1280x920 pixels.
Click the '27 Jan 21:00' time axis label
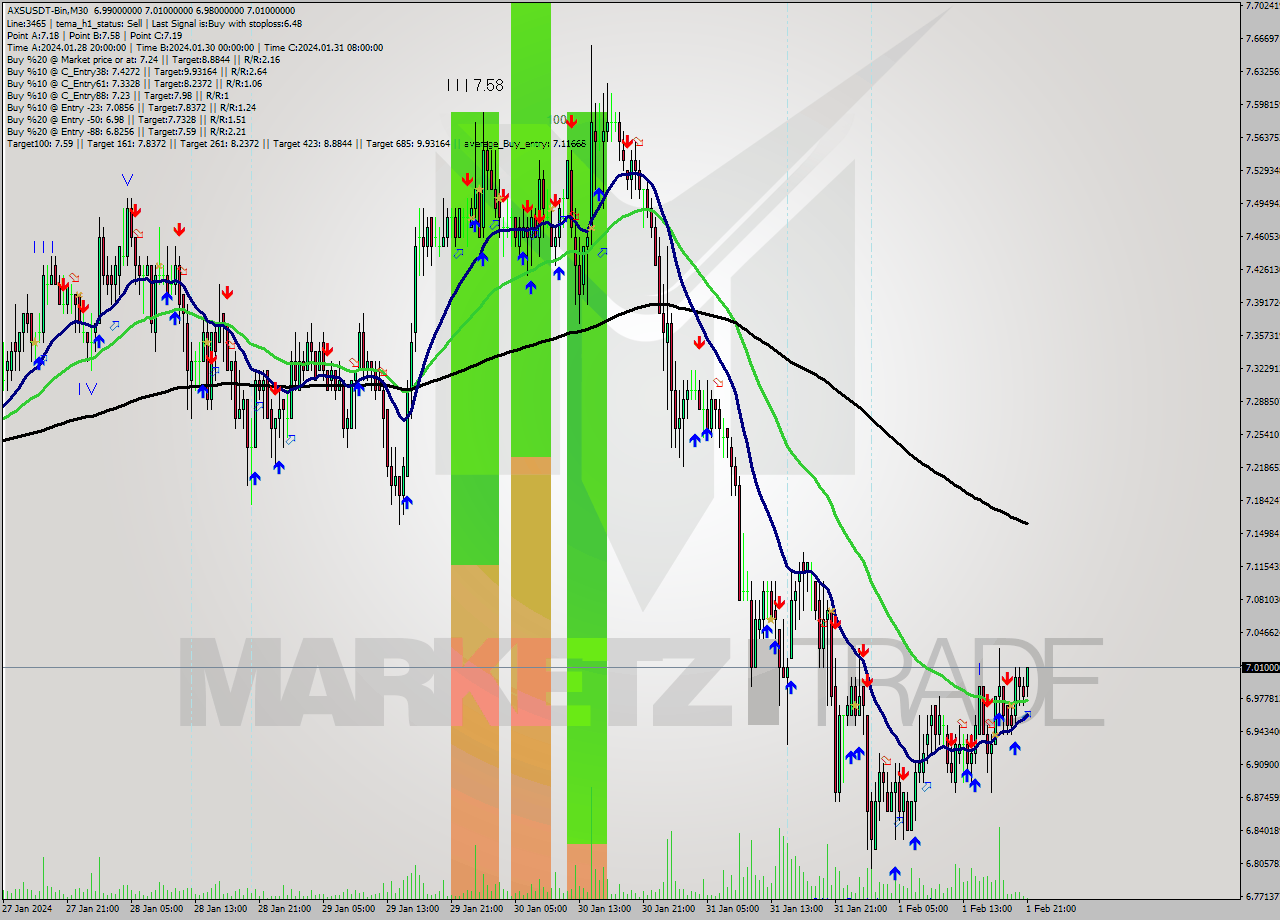(x=91, y=909)
